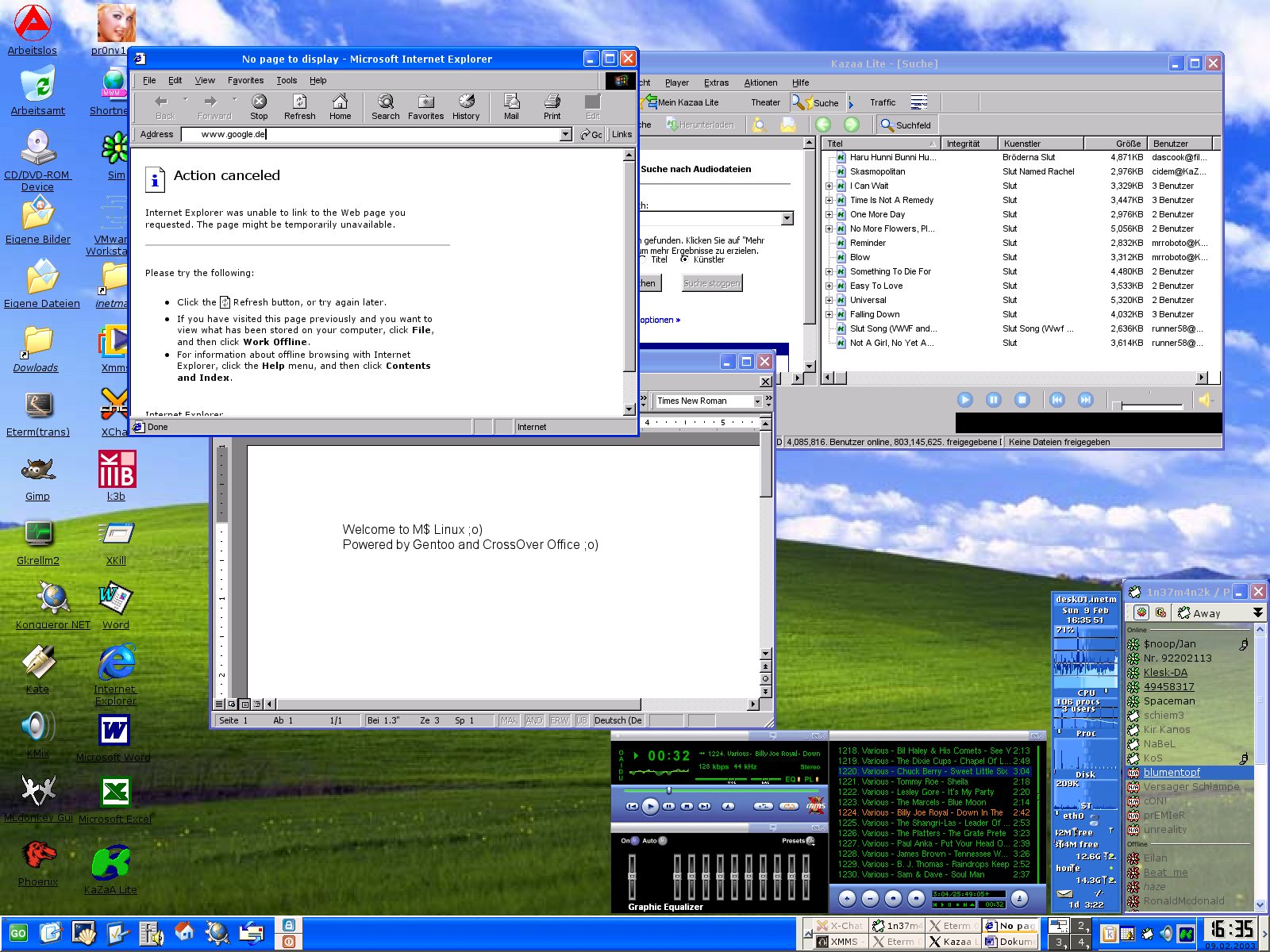1270x952 pixels.
Task: Pause playback in Kazaa Lite player
Action: pos(993,400)
